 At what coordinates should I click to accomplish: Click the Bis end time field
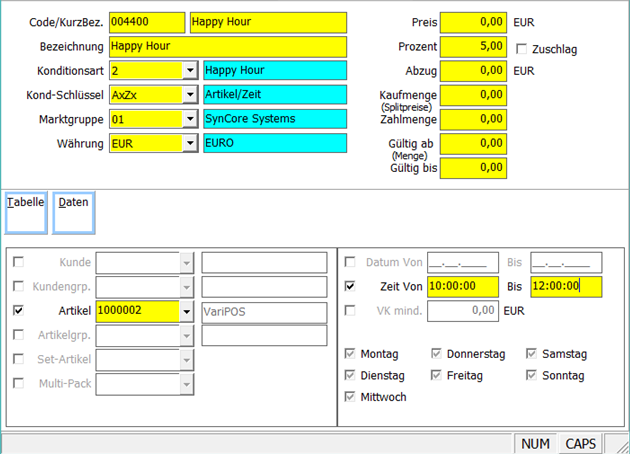[x=565, y=287]
